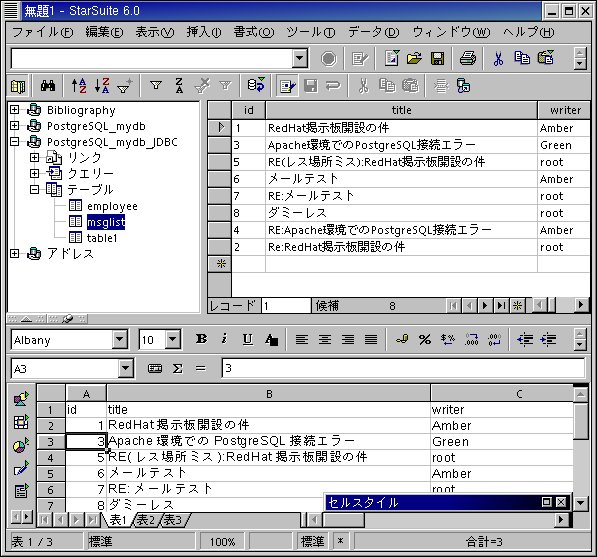Screen dimensions: 597x557
Task: Select the table1 table
Action: [102, 238]
